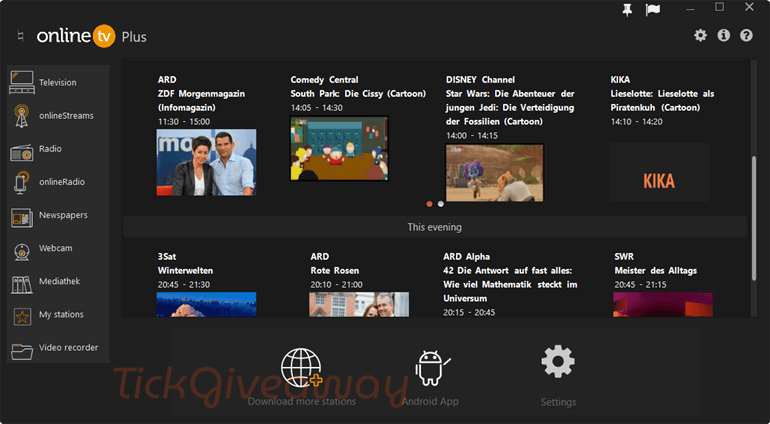Open the Webcam icon
The height and width of the screenshot is (424, 770).
point(21,252)
